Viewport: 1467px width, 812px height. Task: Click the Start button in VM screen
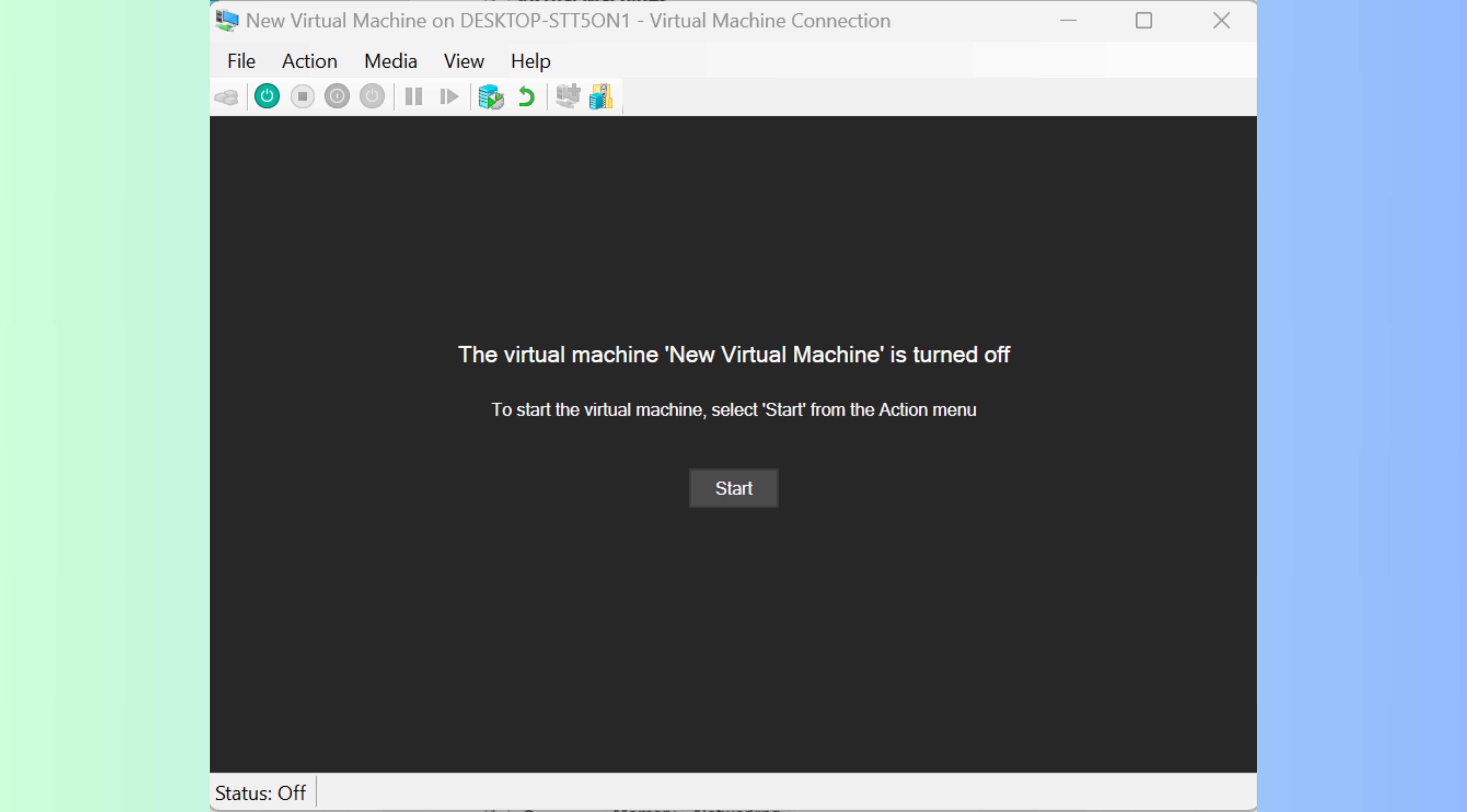[733, 488]
